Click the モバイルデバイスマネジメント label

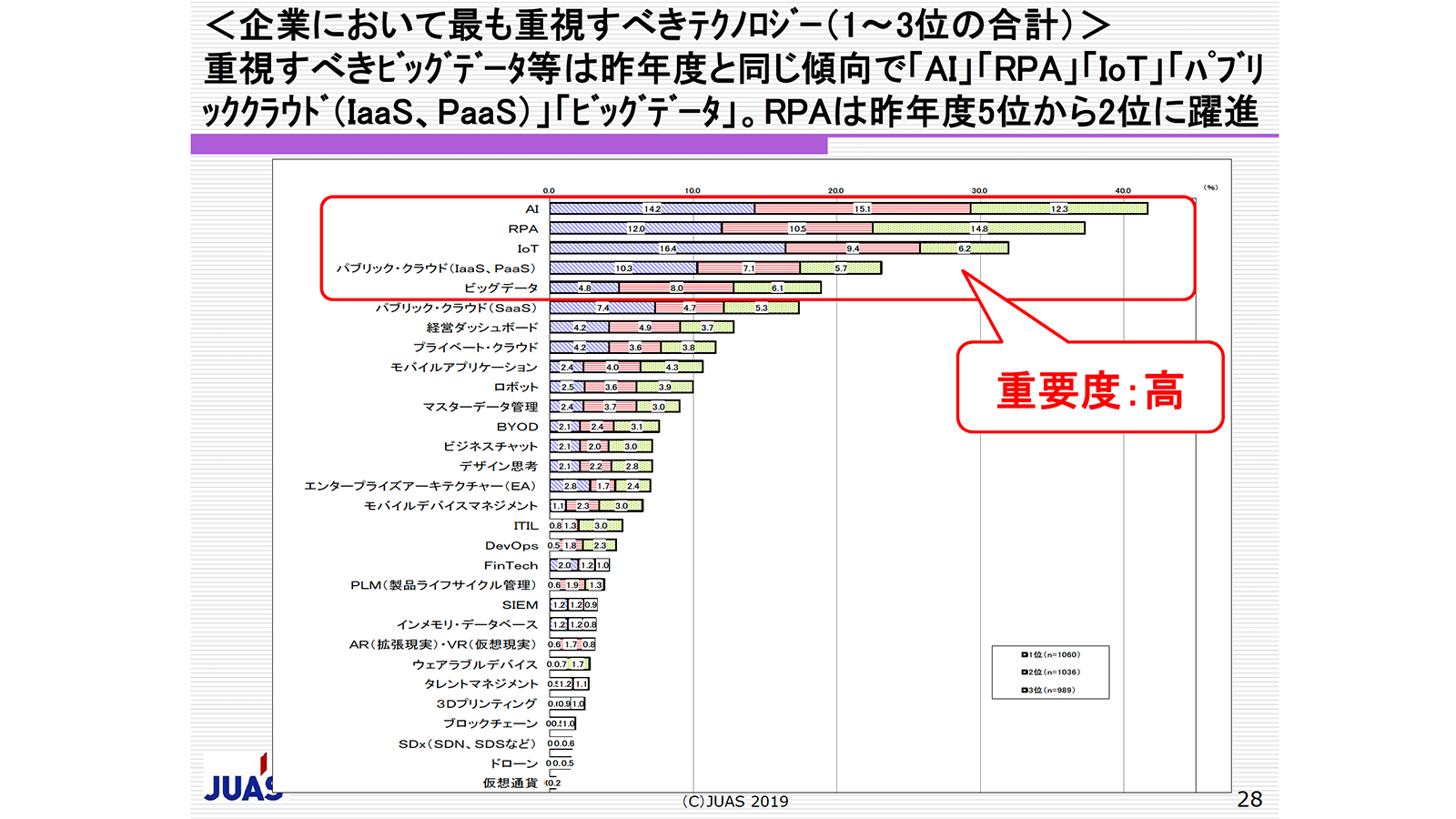click(451, 506)
